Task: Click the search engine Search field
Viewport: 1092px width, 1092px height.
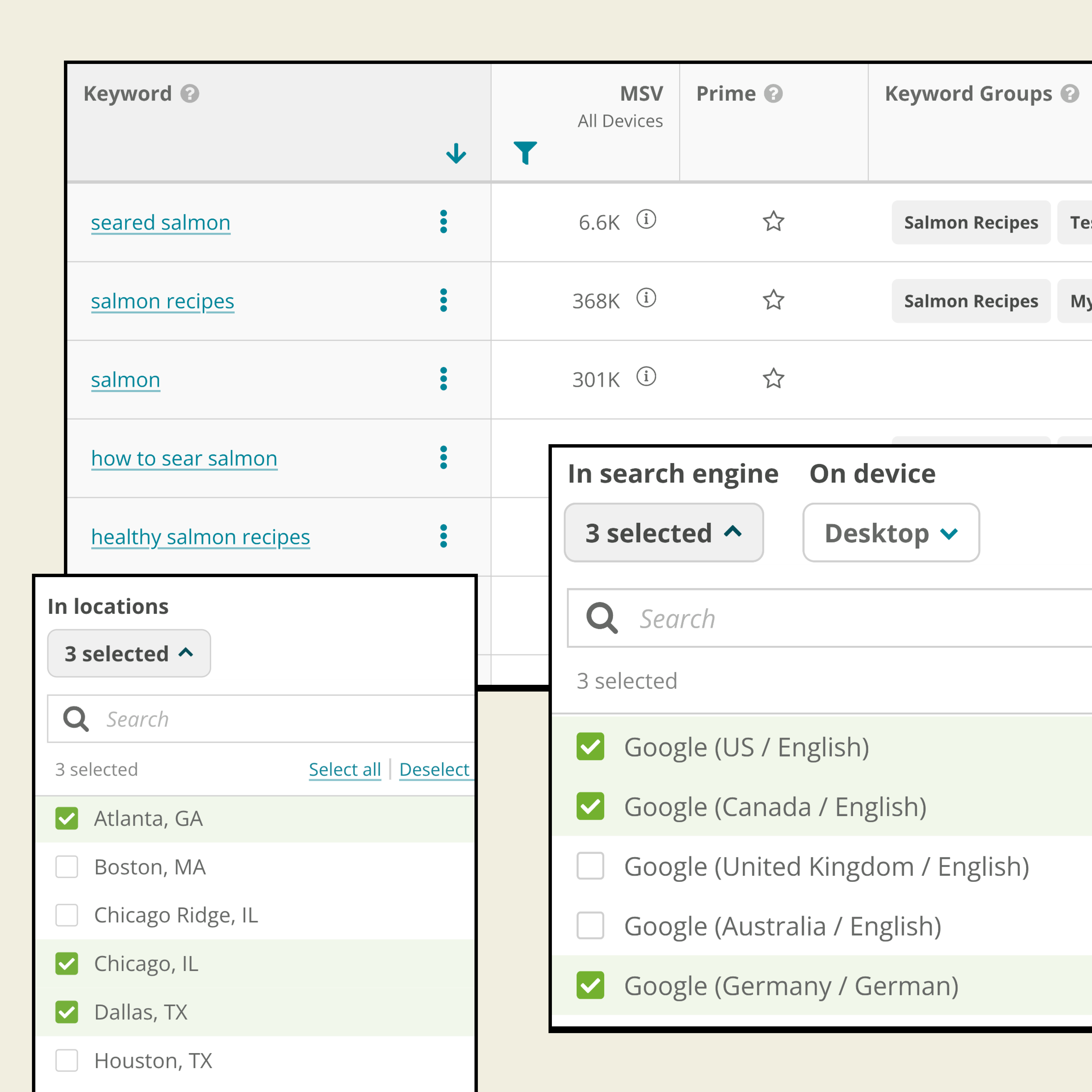Action: 848,618
